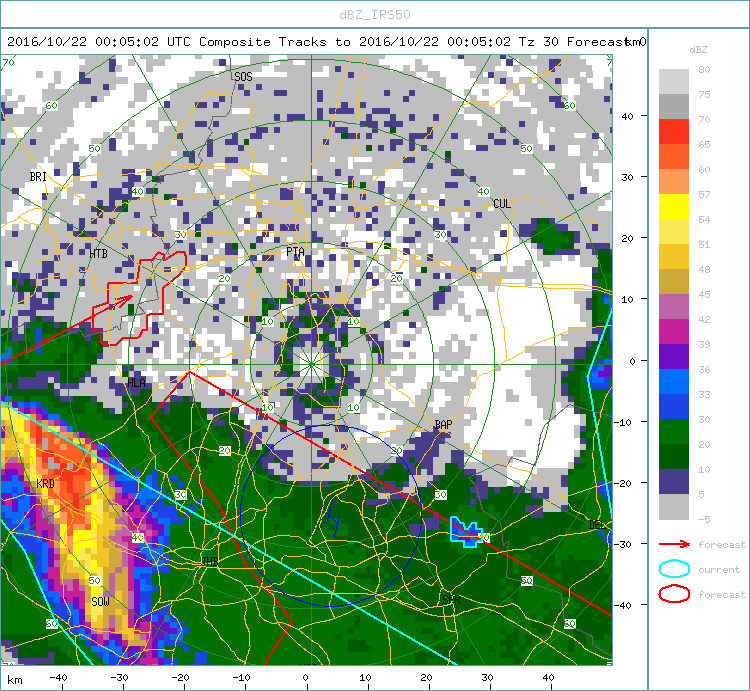
Task: Click the dark green swatch between 10 and 20 dBZ
Action: coord(673,457)
